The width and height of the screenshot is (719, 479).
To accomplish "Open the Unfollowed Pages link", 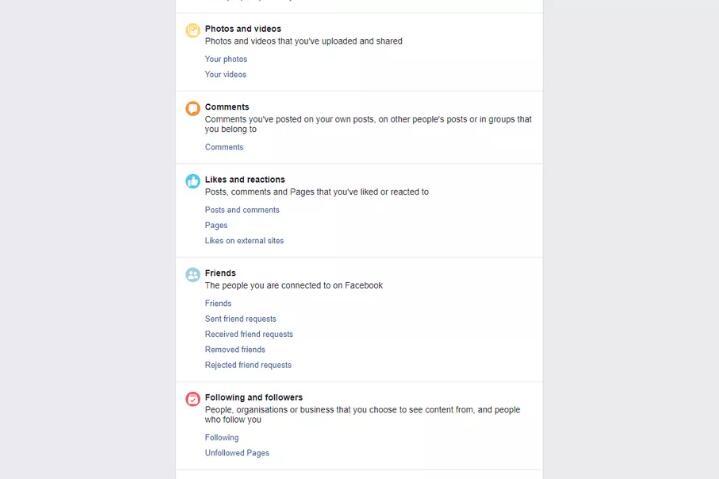I will (x=237, y=453).
